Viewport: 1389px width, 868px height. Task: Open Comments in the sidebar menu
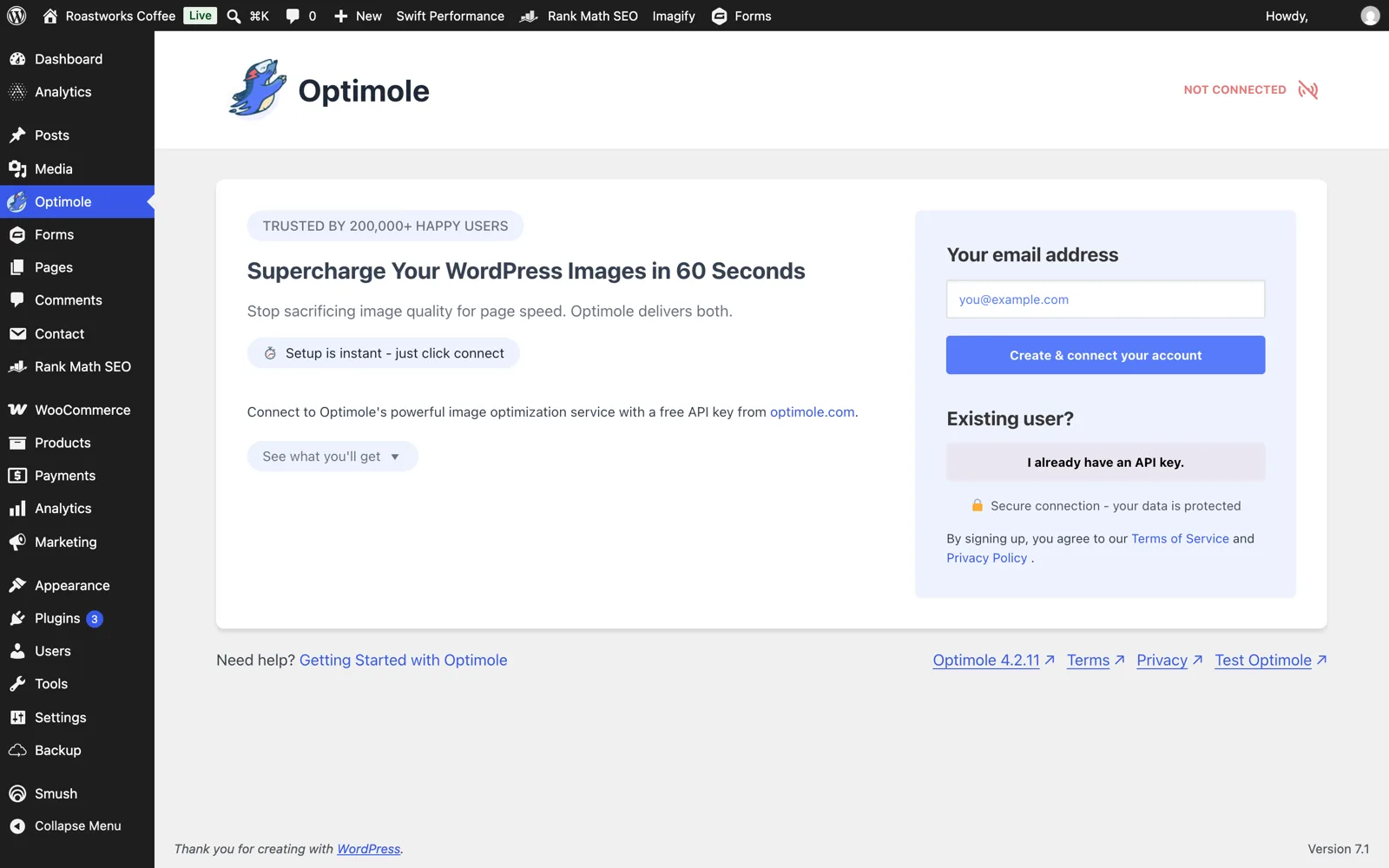(x=77, y=300)
